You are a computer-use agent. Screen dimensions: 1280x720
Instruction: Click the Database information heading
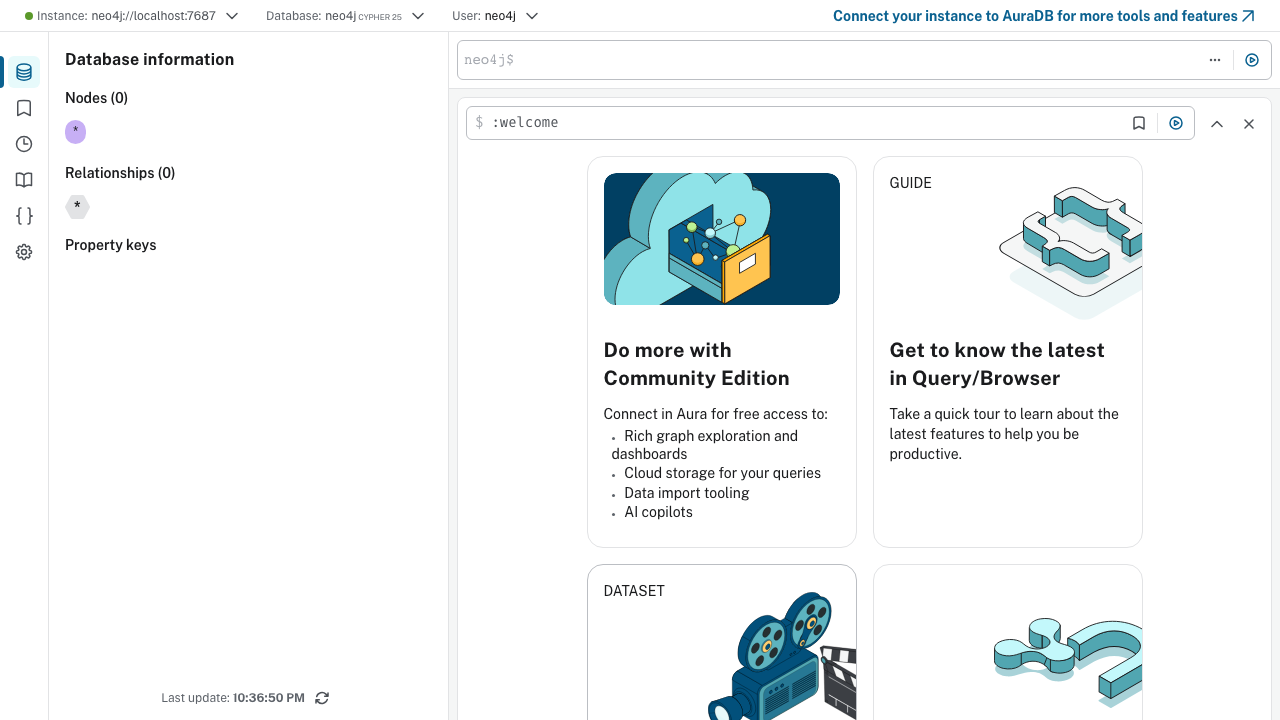tap(149, 60)
